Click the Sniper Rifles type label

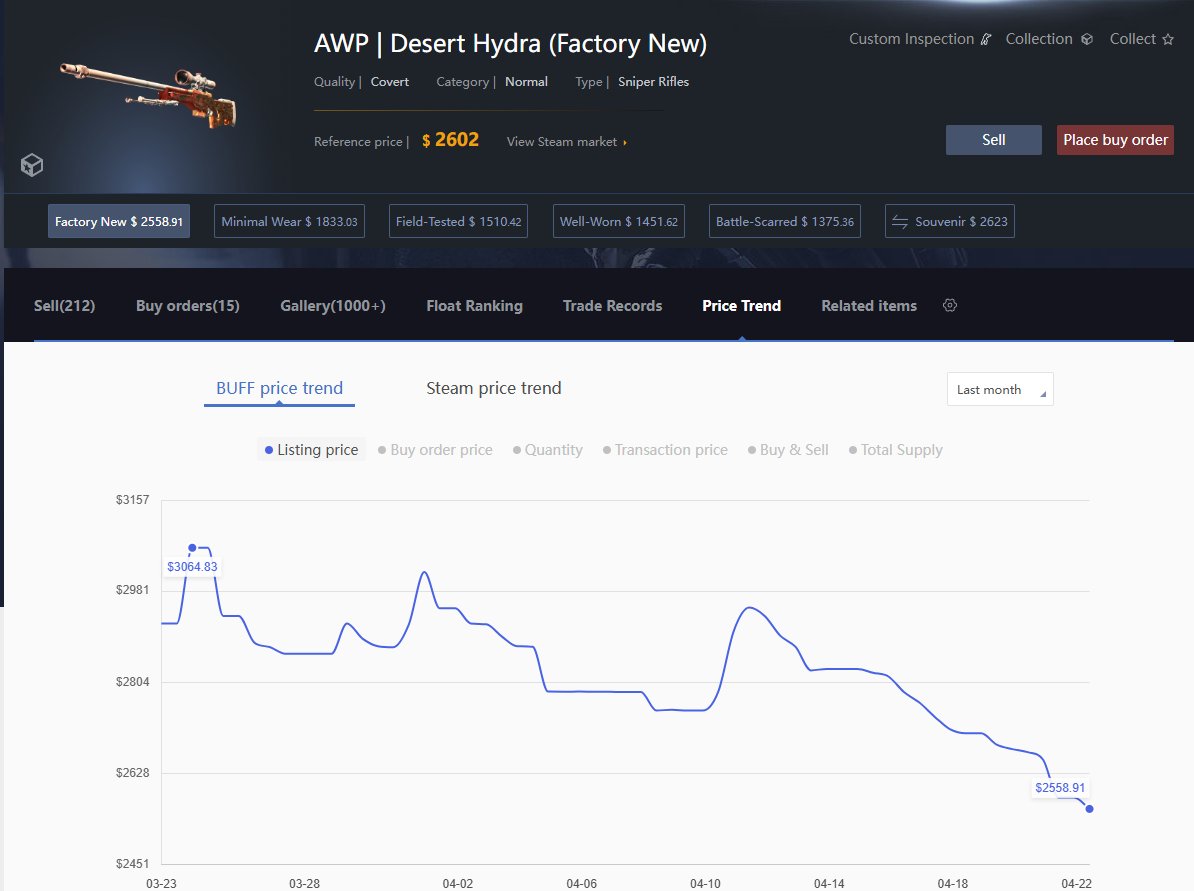point(653,81)
